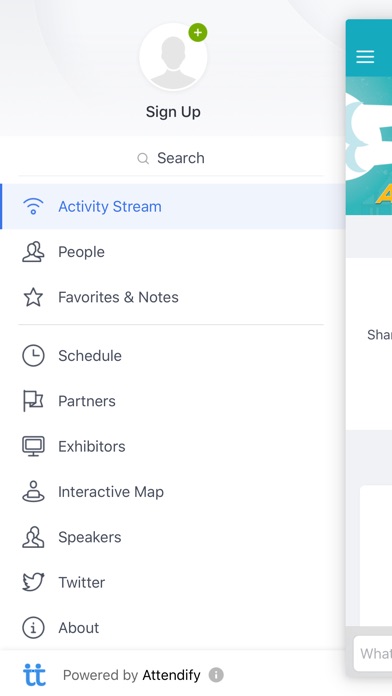This screenshot has height=696, width=392.
Task: Open the Attendify info icon
Action: [216, 675]
